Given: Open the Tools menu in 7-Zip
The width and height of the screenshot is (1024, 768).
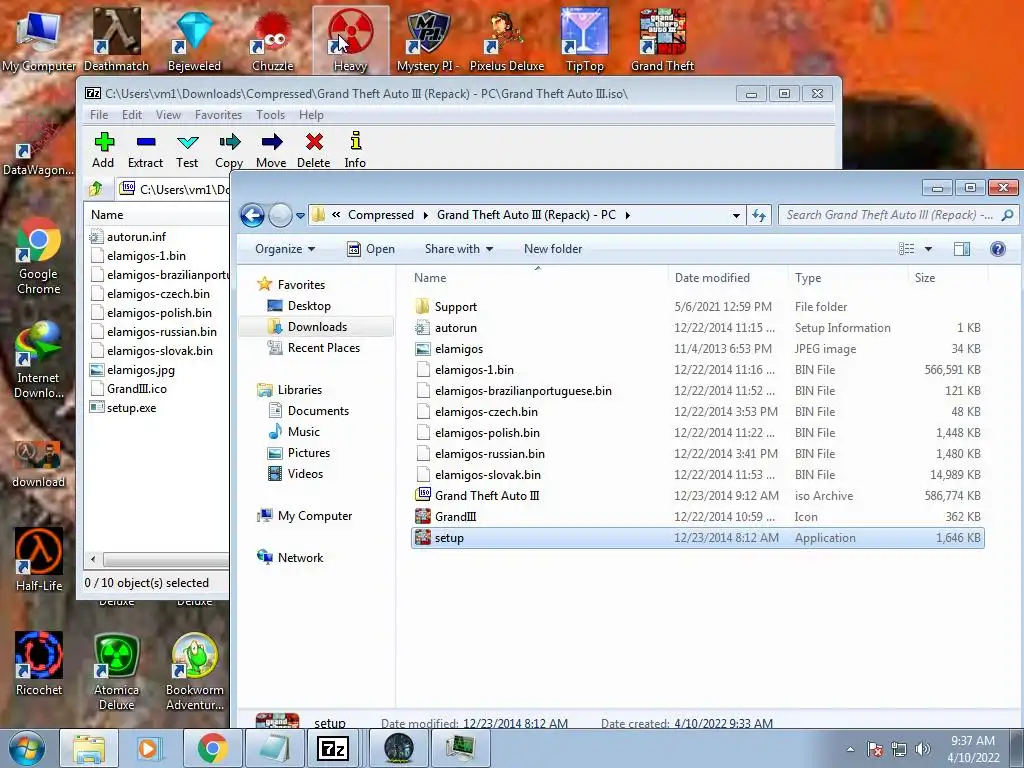Looking at the screenshot, I should coord(270,115).
